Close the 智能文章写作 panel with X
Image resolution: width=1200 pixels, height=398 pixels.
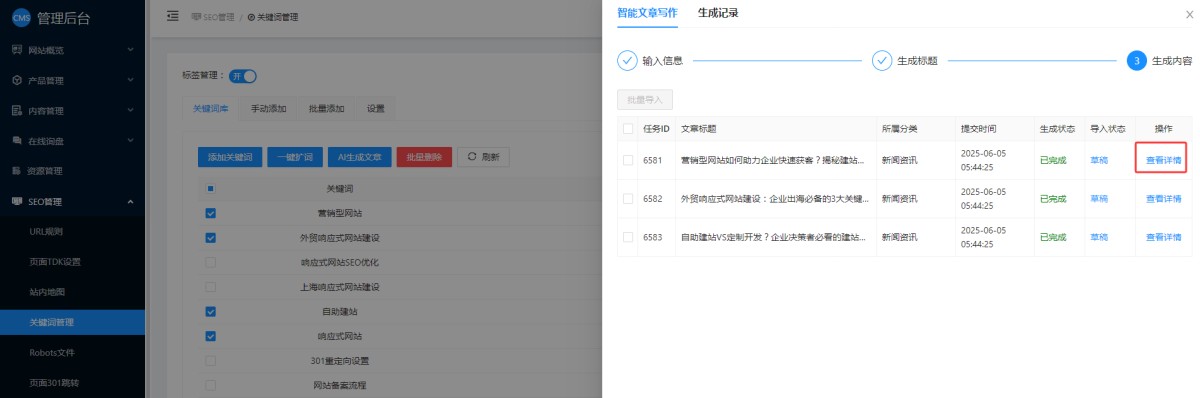(1188, 15)
